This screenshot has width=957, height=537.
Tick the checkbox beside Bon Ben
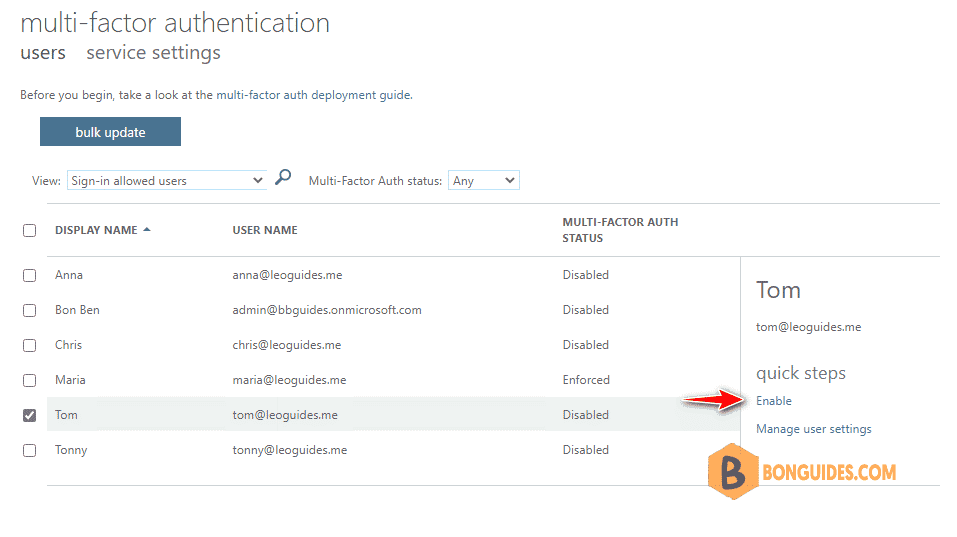point(29,310)
